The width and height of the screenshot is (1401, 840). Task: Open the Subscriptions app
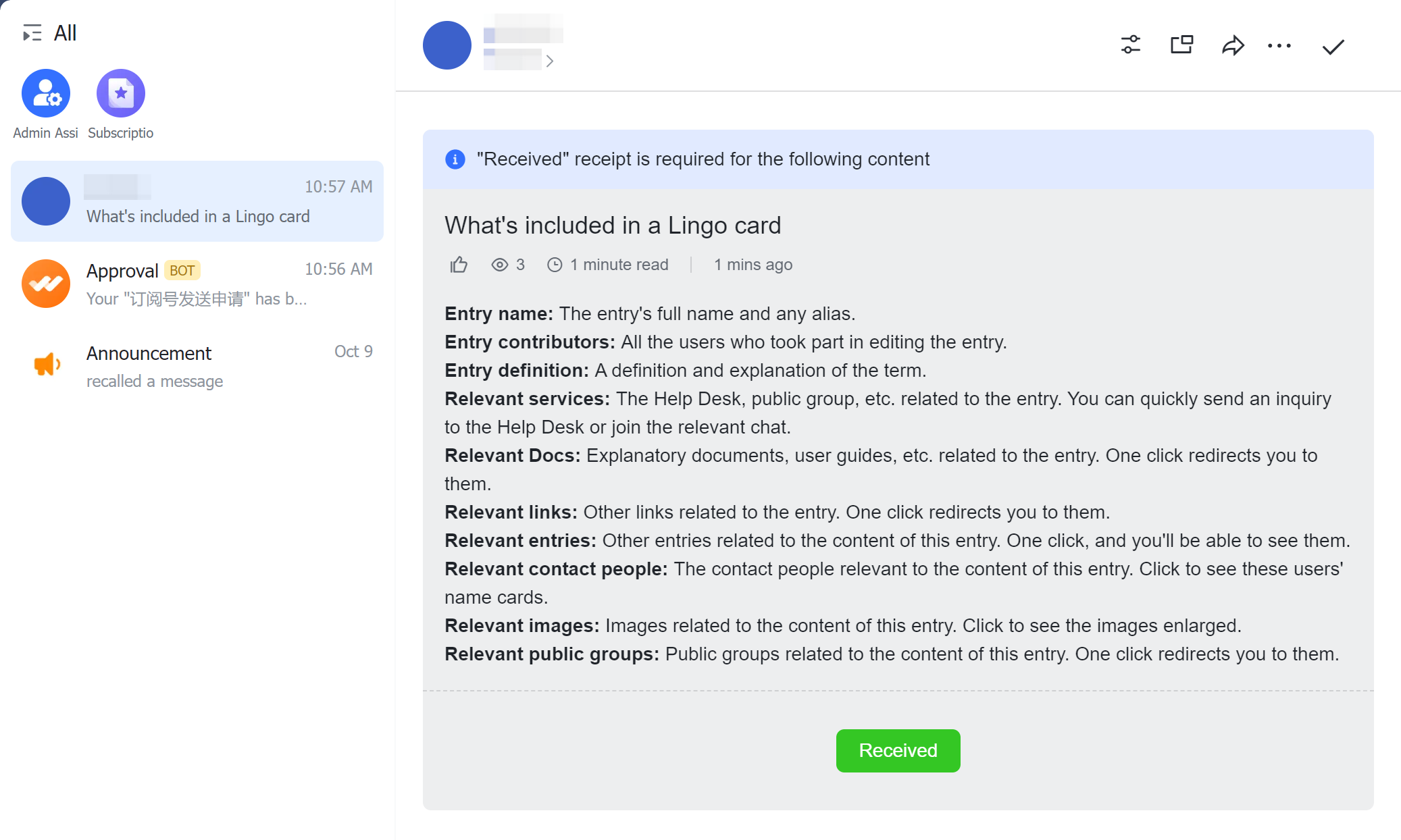(120, 93)
